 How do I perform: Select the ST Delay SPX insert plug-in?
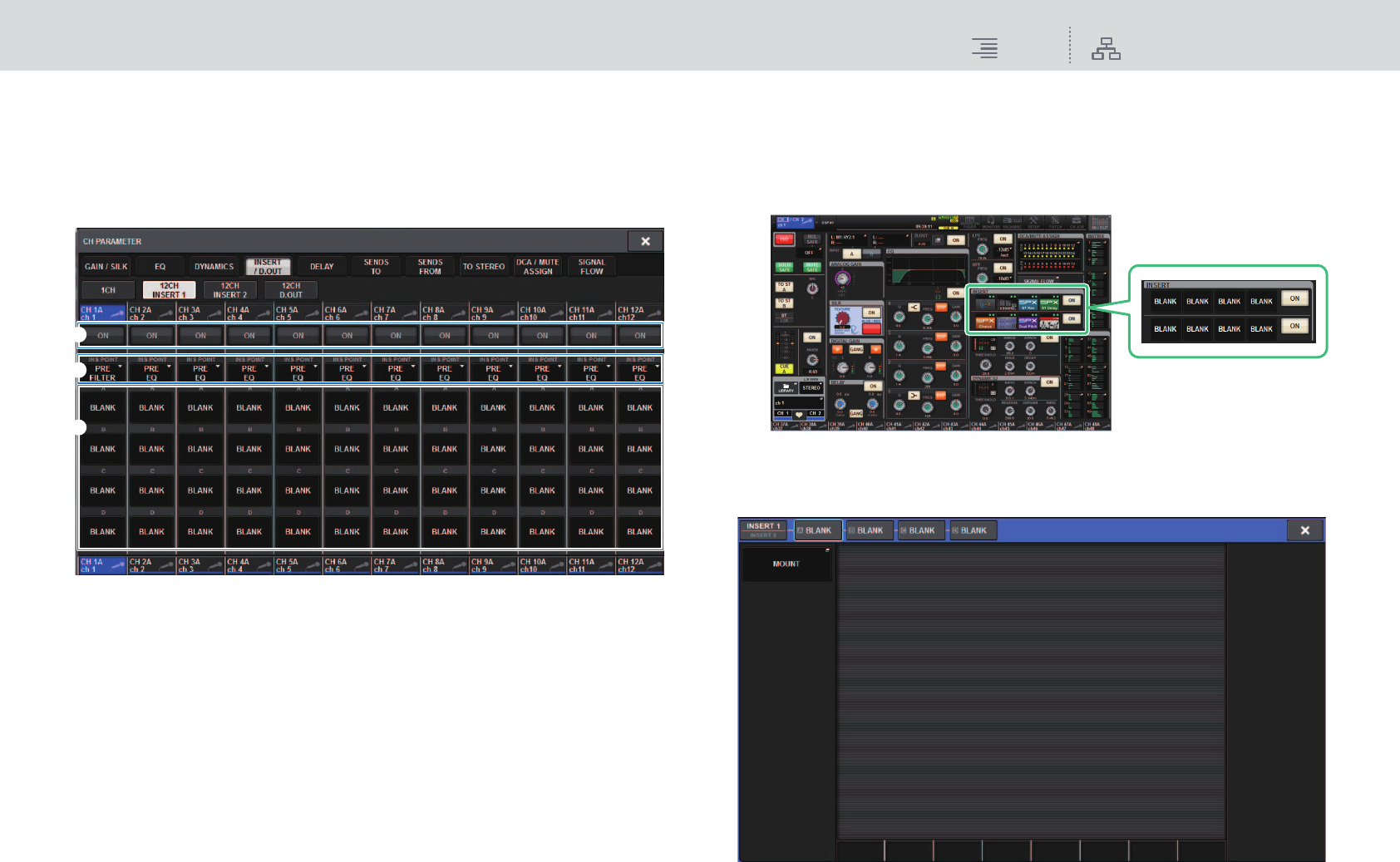1049,304
